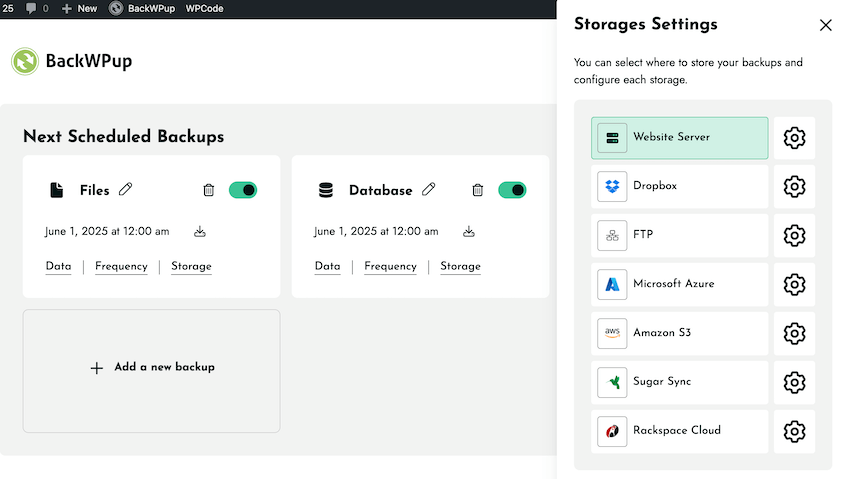Open Storage link in Database card
Screen dimensions: 845x479
[460, 266]
